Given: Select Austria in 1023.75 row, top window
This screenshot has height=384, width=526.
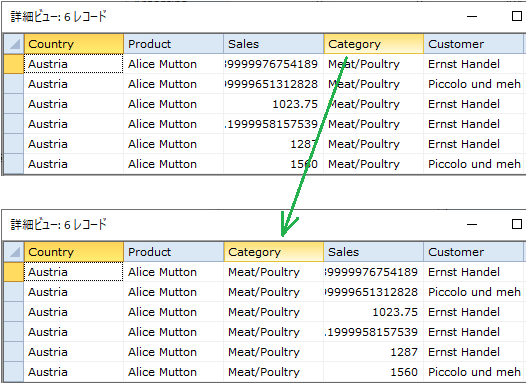Looking at the screenshot, I should [74, 104].
